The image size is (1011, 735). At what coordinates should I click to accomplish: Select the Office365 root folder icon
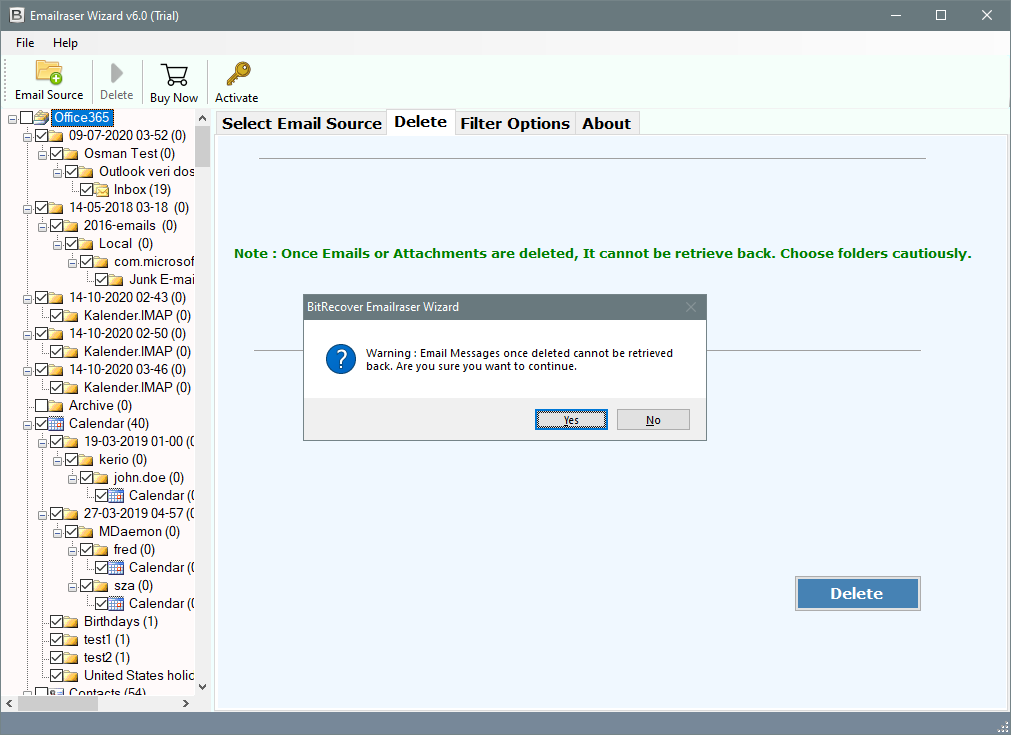[42, 117]
